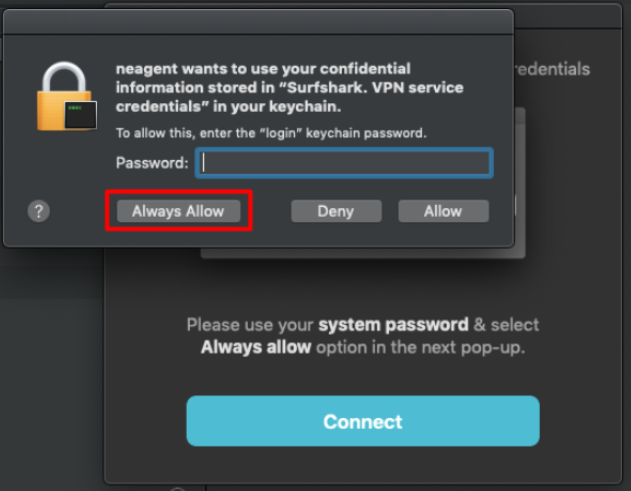Click the bold "Always allow" instruction text

point(256,347)
